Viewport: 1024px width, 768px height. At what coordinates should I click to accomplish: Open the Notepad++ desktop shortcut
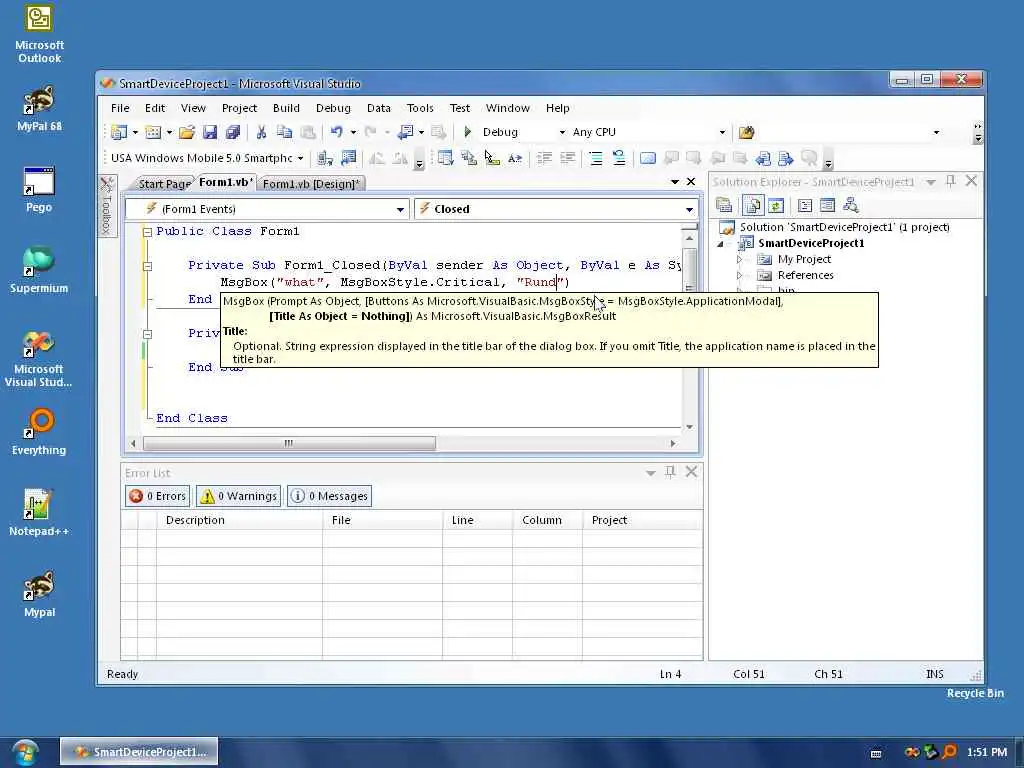click(x=39, y=513)
